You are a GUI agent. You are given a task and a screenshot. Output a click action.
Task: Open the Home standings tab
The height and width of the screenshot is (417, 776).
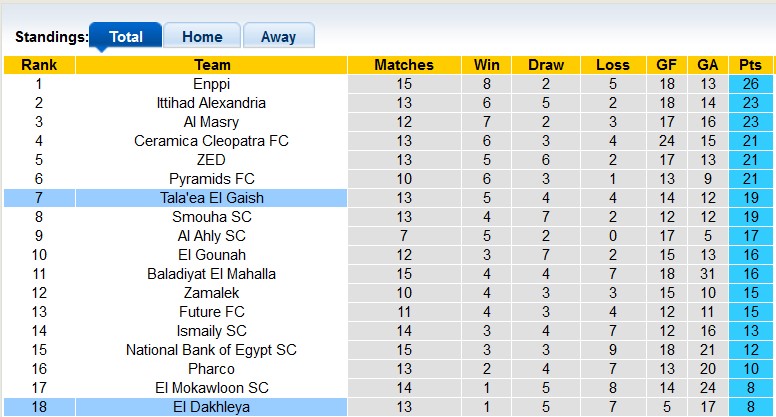point(202,36)
